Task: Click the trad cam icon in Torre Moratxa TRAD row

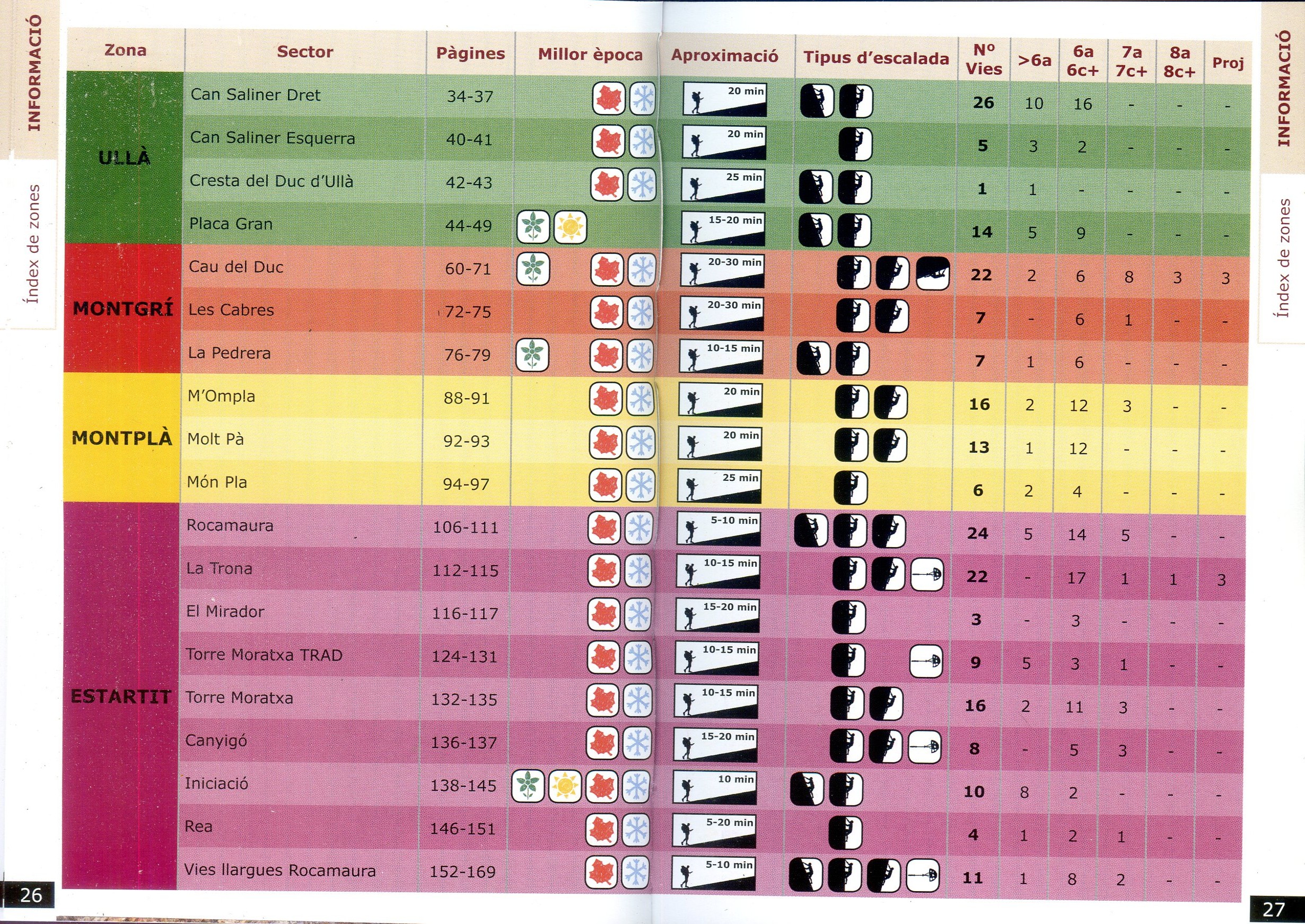Action: point(926,661)
